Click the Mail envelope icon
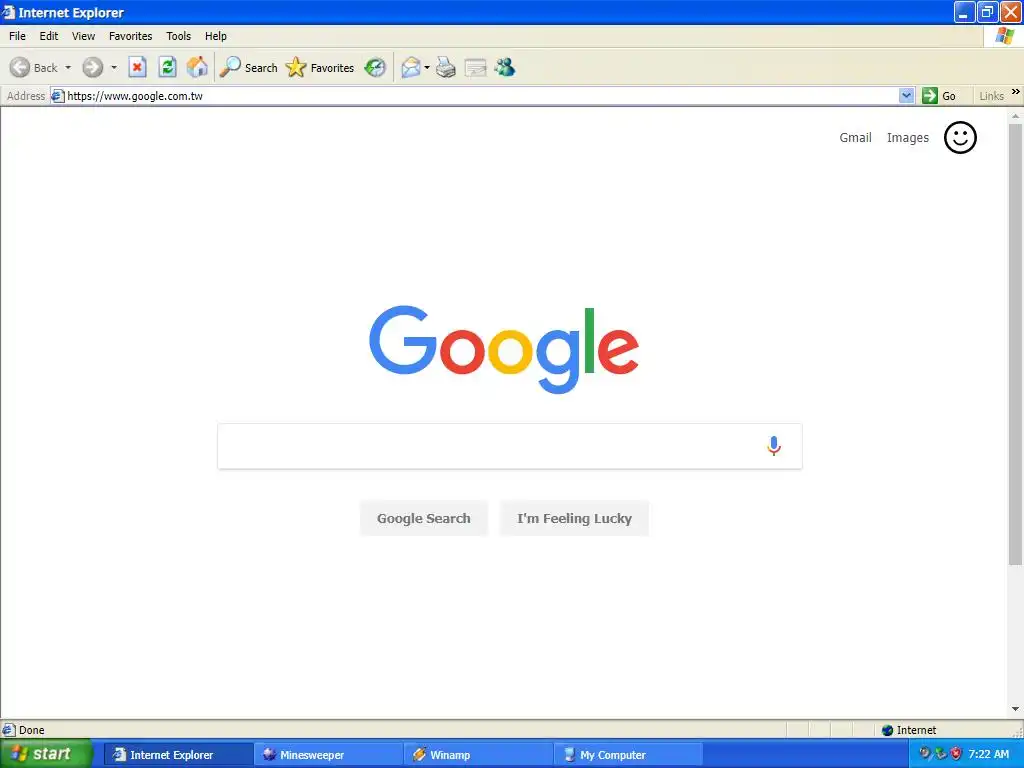This screenshot has height=768, width=1024. coord(411,67)
